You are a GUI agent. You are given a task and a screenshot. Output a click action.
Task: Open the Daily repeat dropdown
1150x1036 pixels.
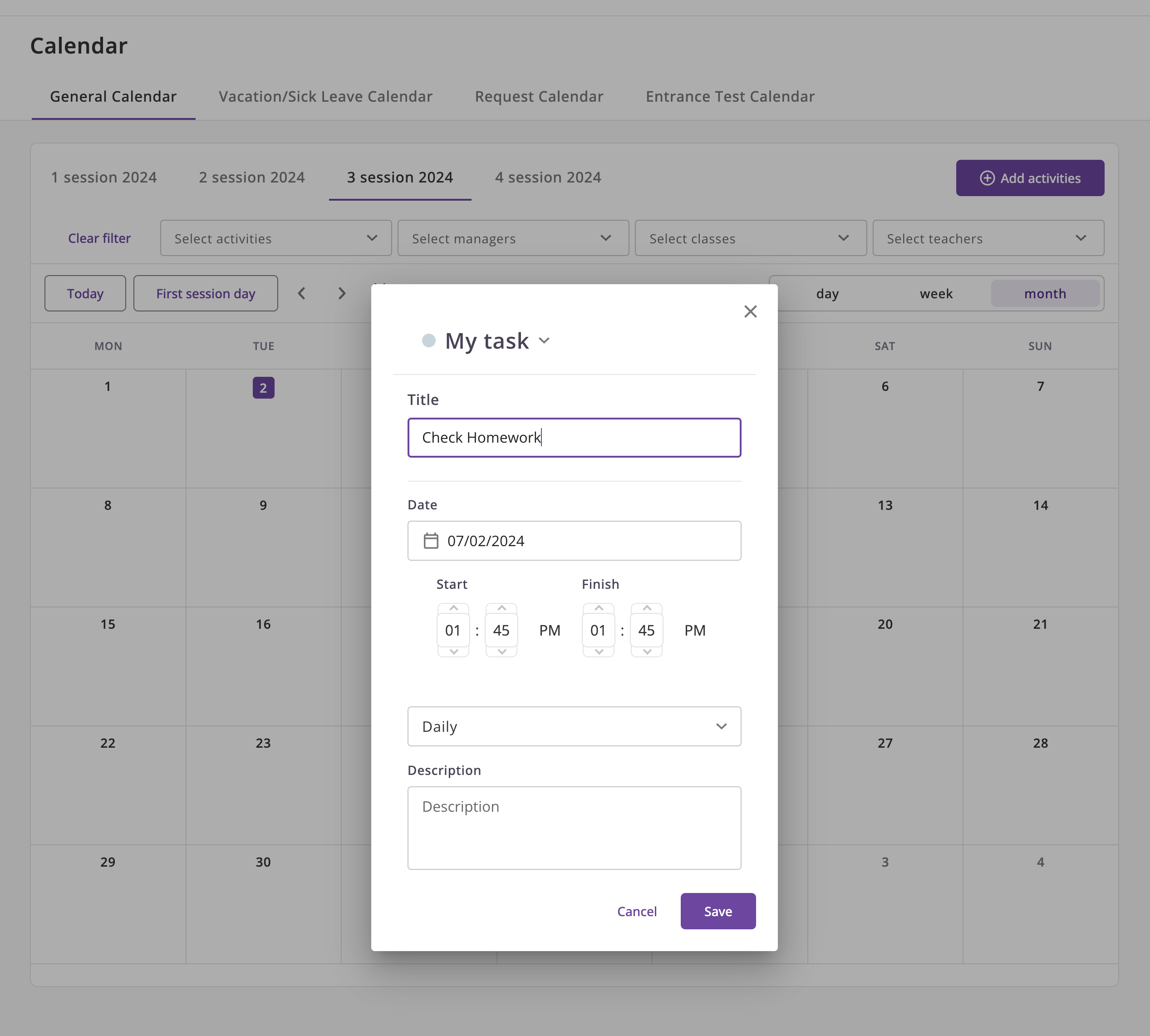coord(574,726)
